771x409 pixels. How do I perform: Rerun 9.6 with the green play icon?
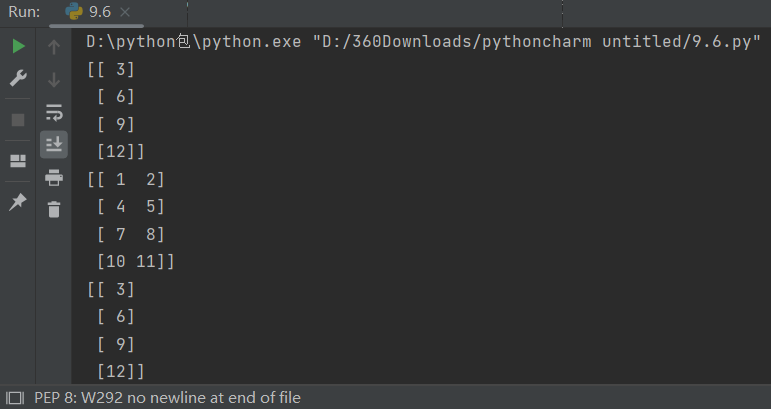click(x=18, y=46)
